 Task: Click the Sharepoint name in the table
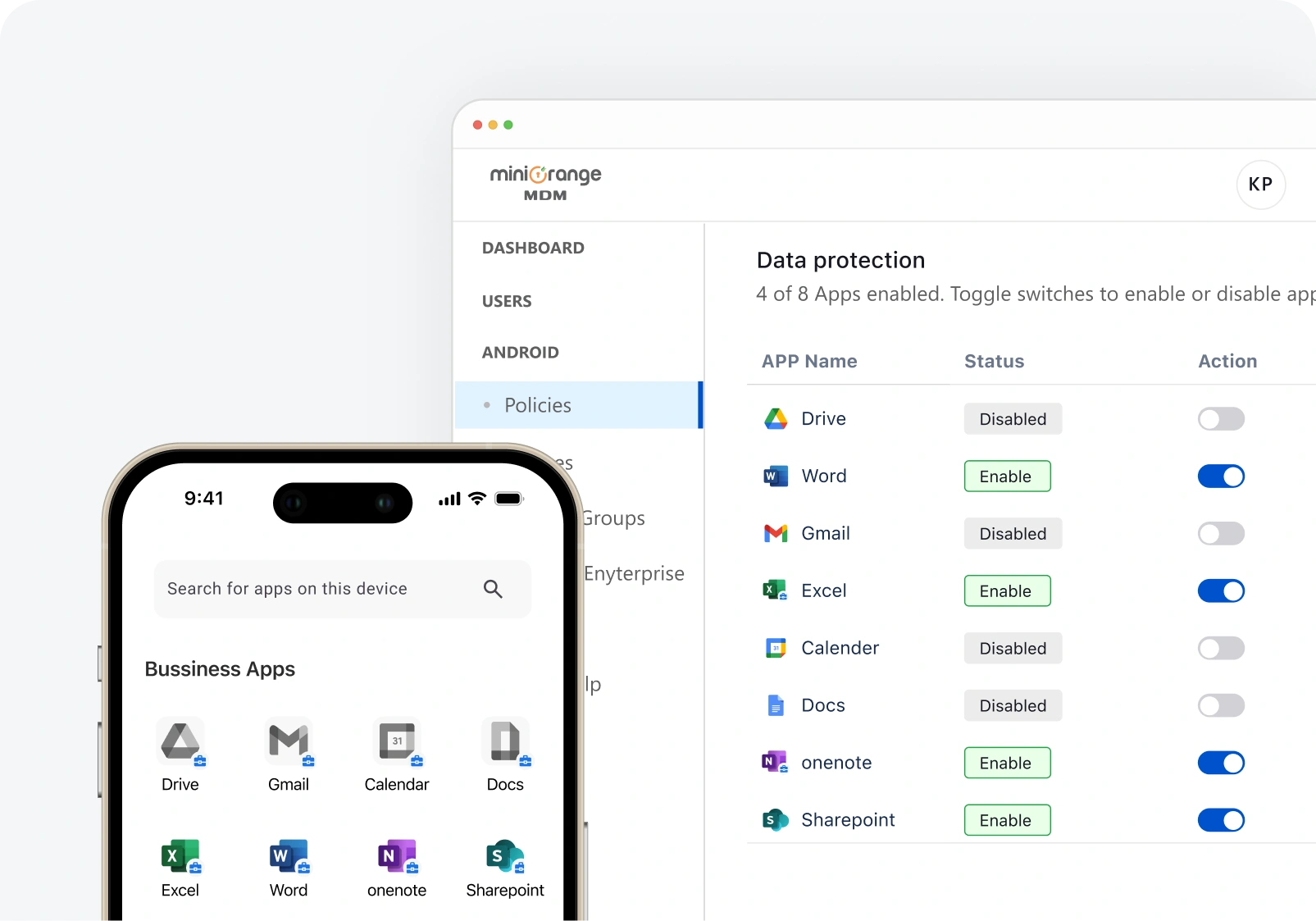tap(848, 820)
